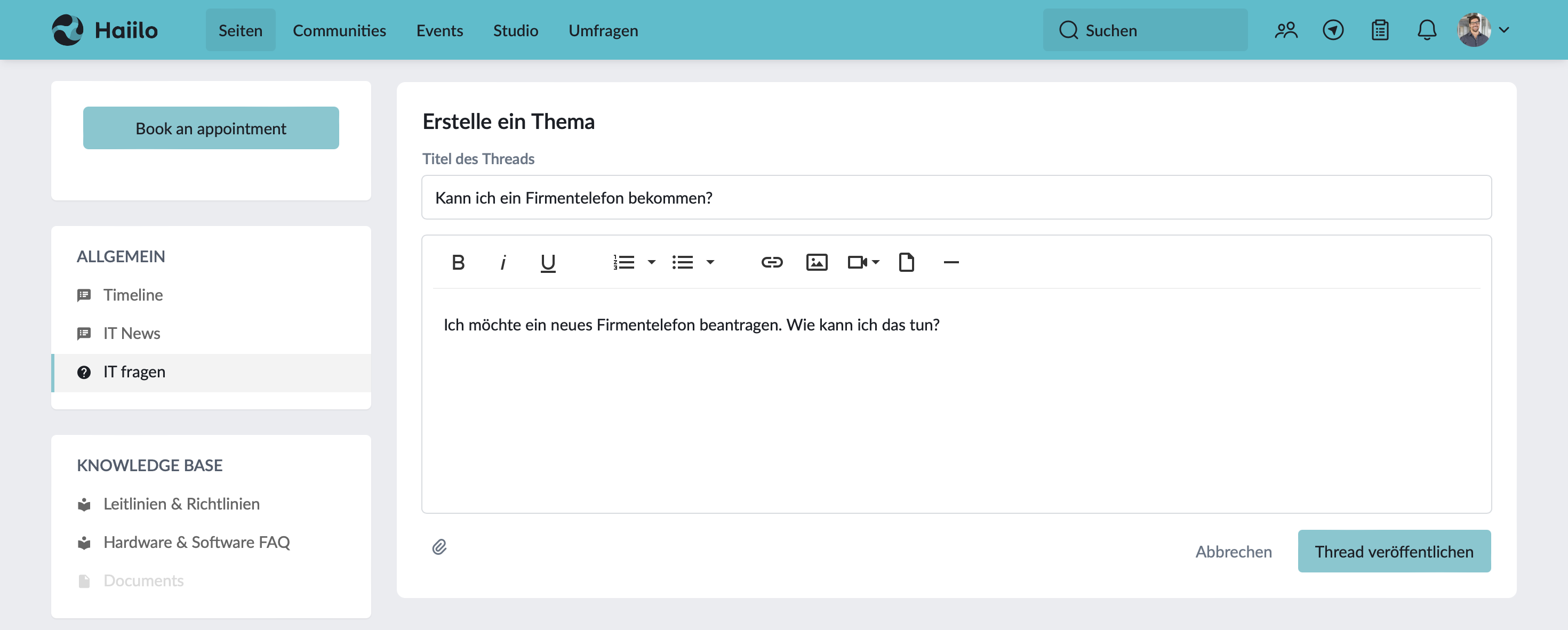Click the user profile avatar
The height and width of the screenshot is (630, 1568).
pyautogui.click(x=1474, y=30)
